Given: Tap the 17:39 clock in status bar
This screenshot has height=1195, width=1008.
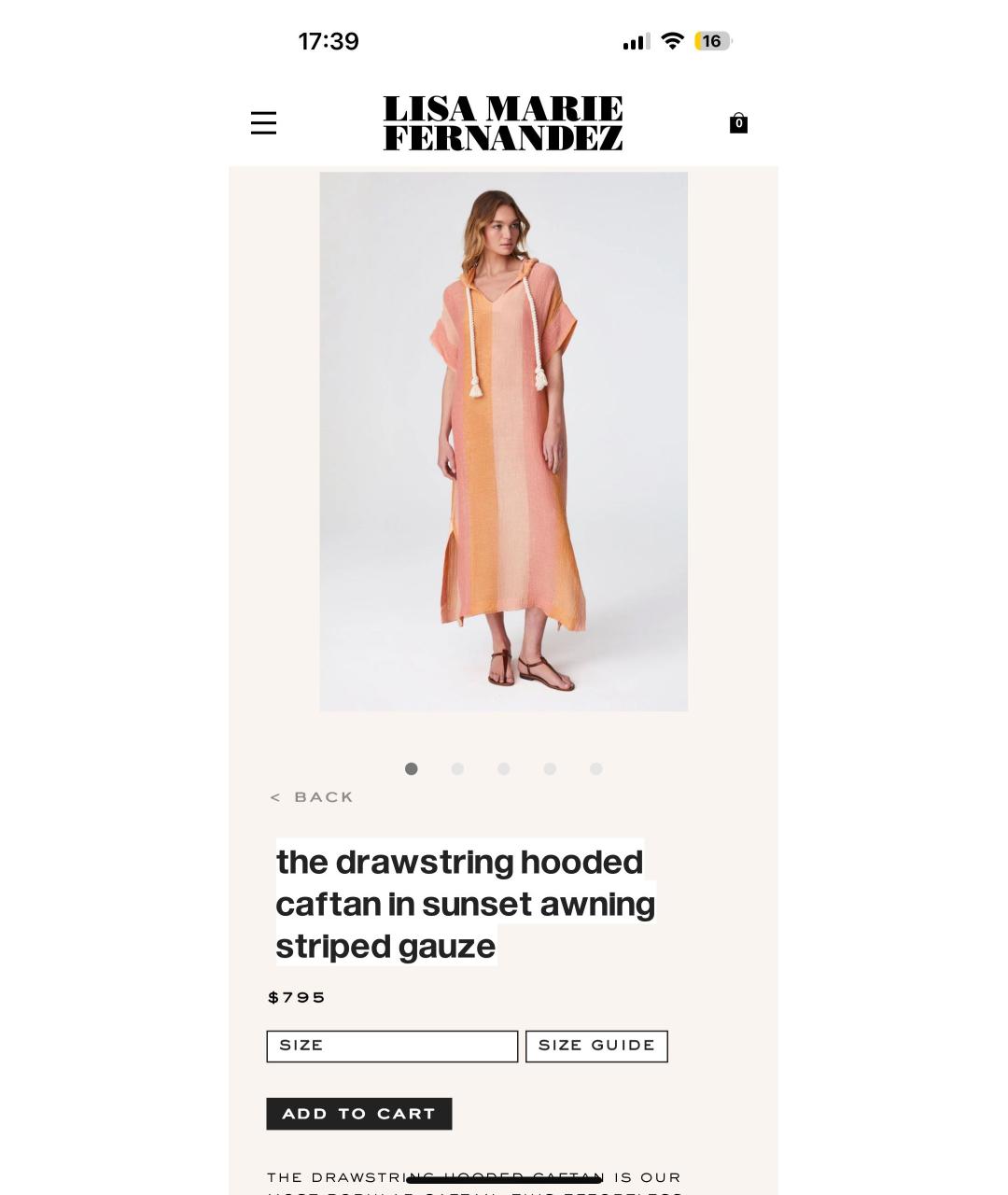Looking at the screenshot, I should click(x=329, y=41).
